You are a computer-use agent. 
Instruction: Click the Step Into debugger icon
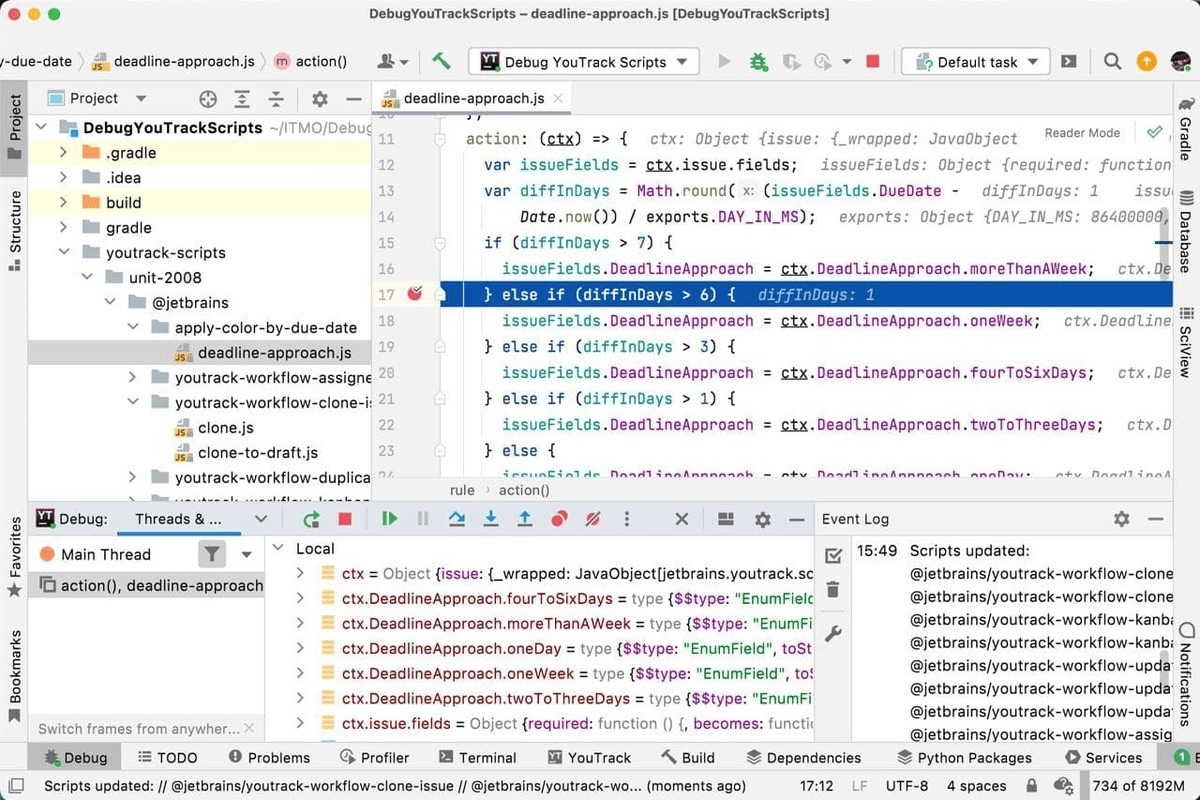click(491, 519)
